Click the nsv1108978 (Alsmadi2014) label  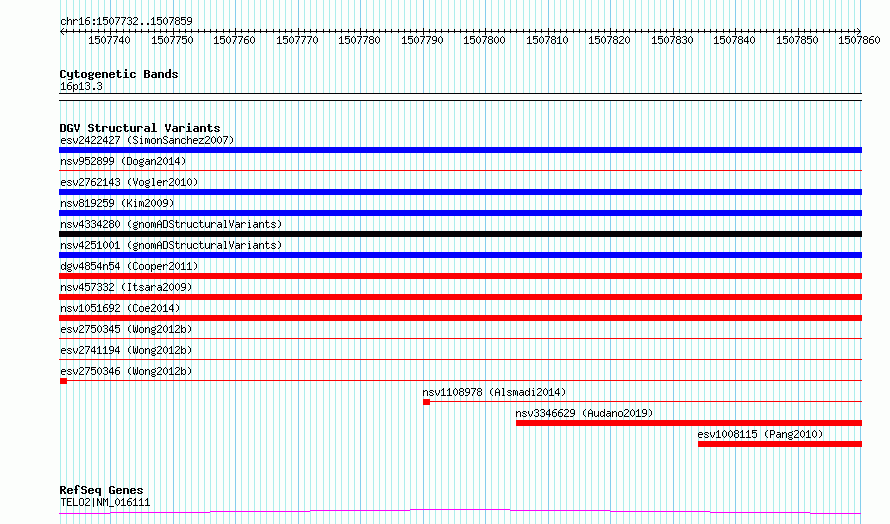click(494, 392)
